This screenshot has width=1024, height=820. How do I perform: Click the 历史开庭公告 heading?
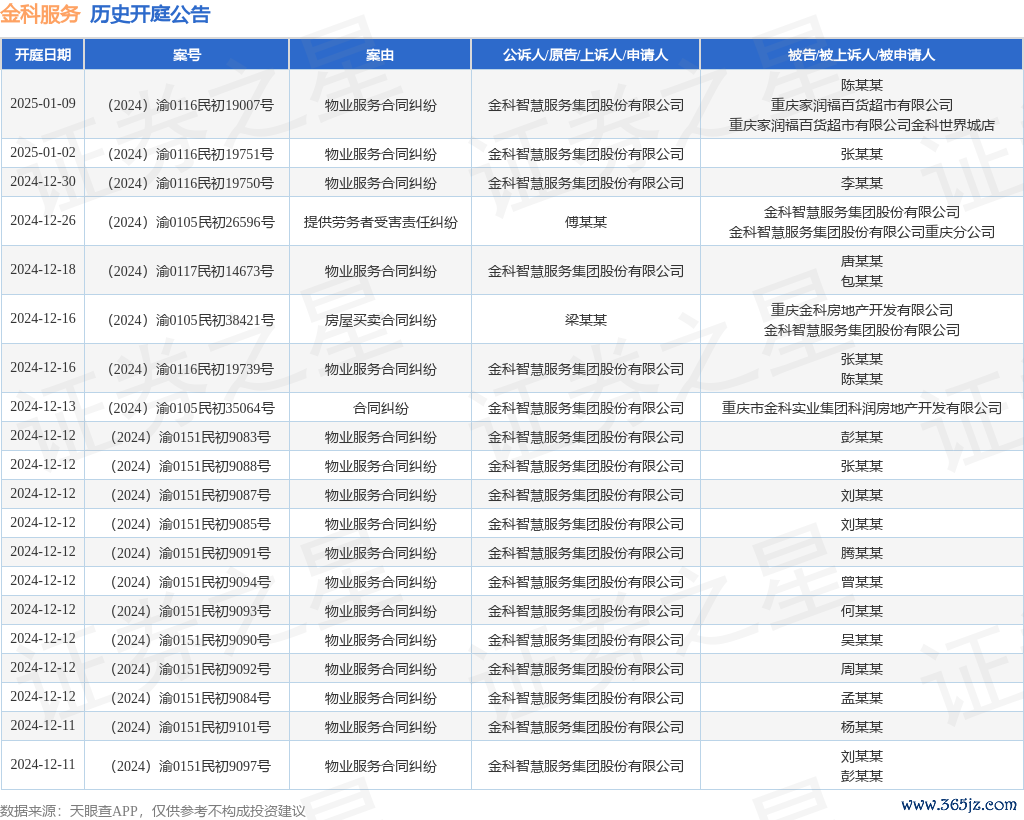pyautogui.click(x=150, y=14)
